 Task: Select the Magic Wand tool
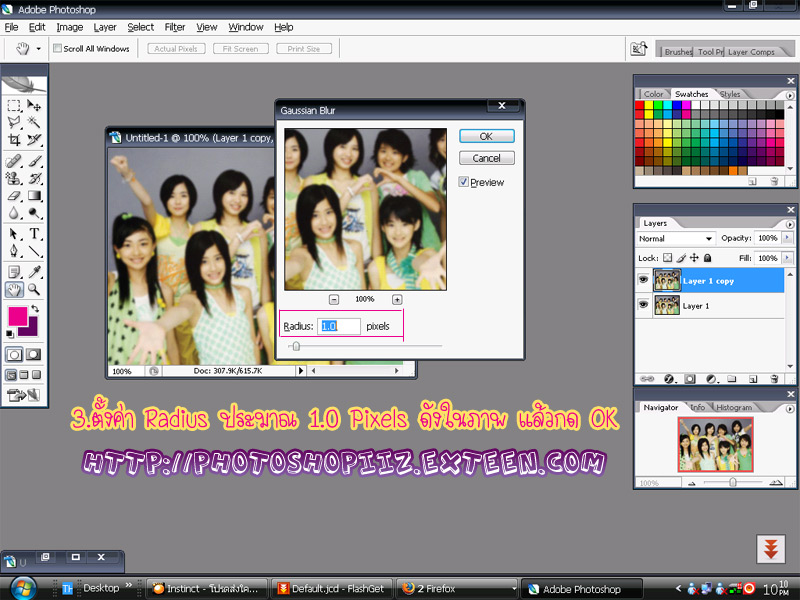coord(34,122)
